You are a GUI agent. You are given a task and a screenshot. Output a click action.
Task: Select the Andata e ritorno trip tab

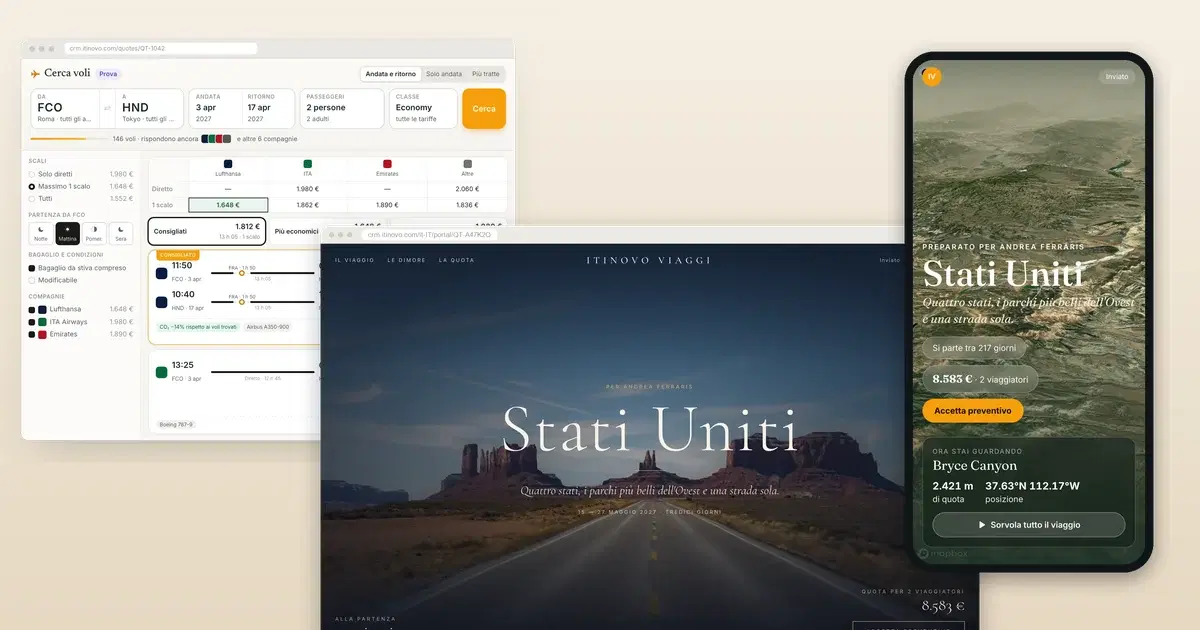click(x=390, y=74)
